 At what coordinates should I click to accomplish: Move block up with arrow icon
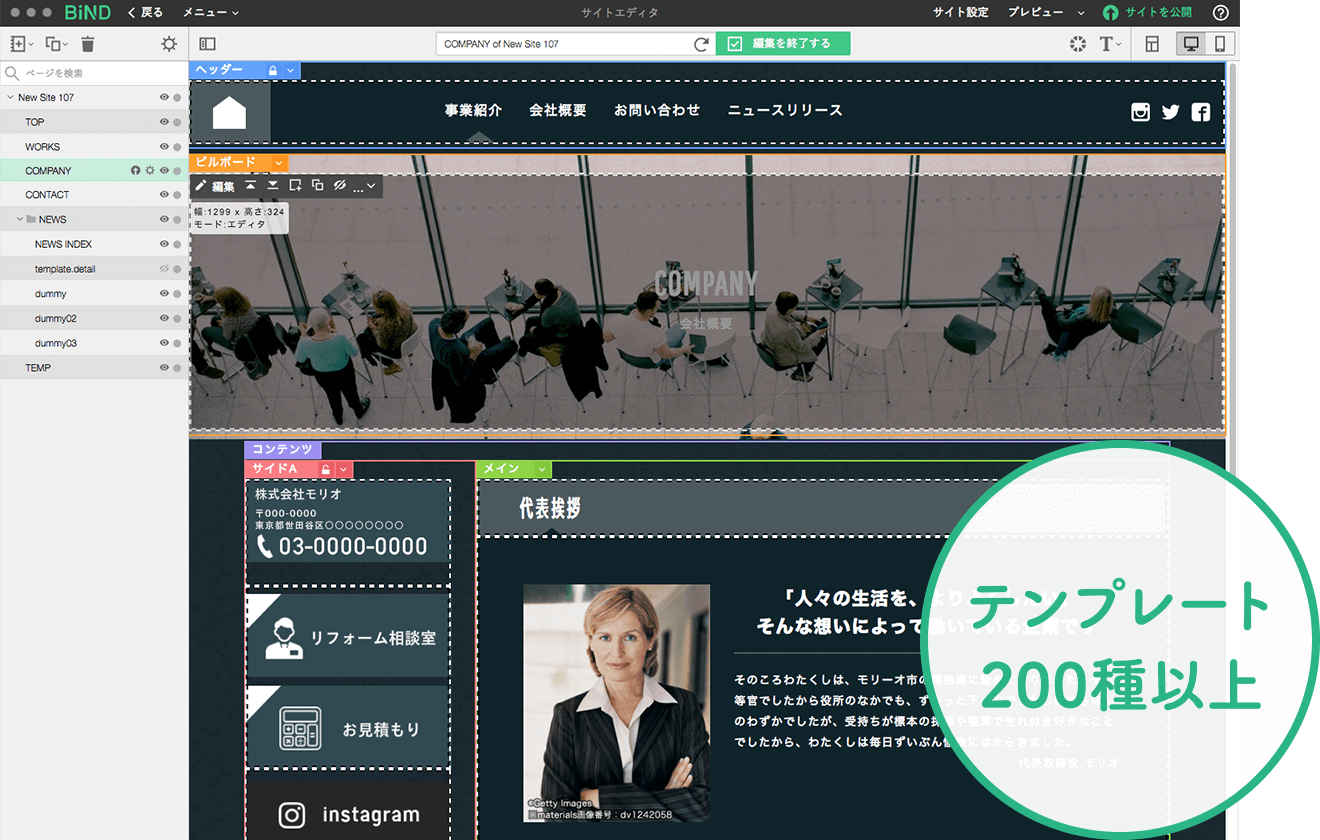(x=250, y=185)
